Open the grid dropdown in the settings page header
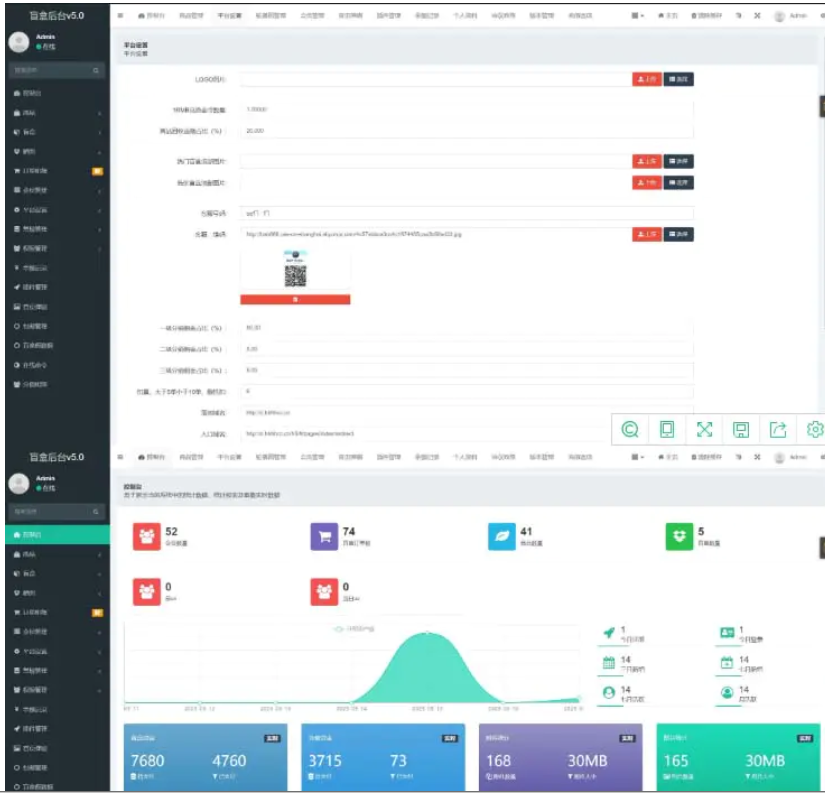The height and width of the screenshot is (793, 825). pos(638,16)
